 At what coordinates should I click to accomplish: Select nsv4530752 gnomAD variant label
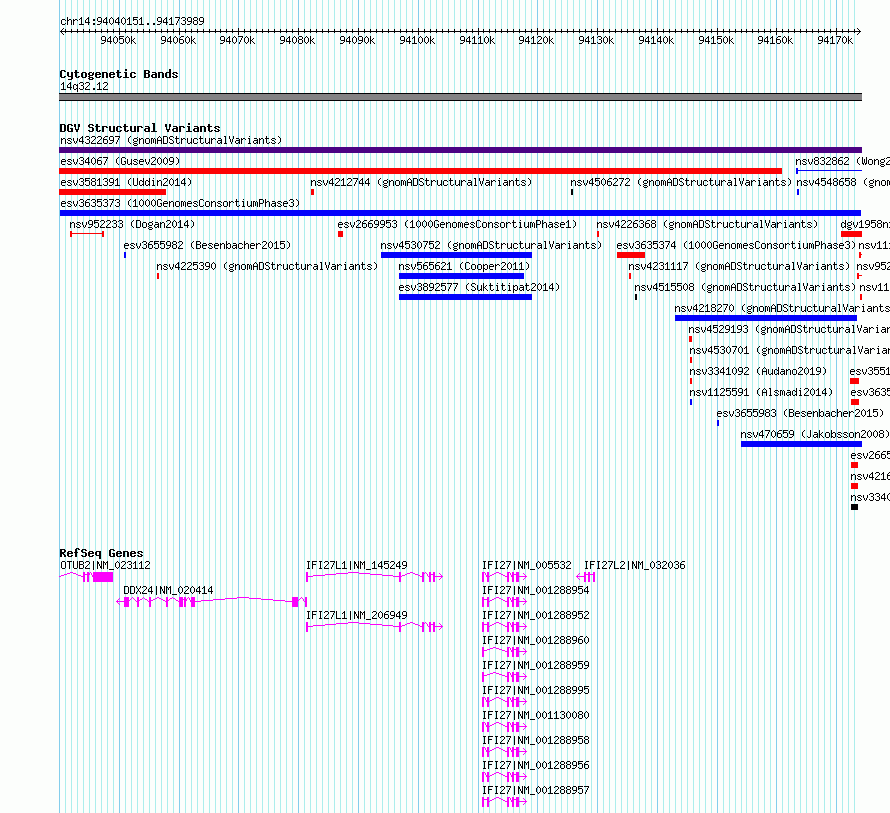tap(491, 245)
